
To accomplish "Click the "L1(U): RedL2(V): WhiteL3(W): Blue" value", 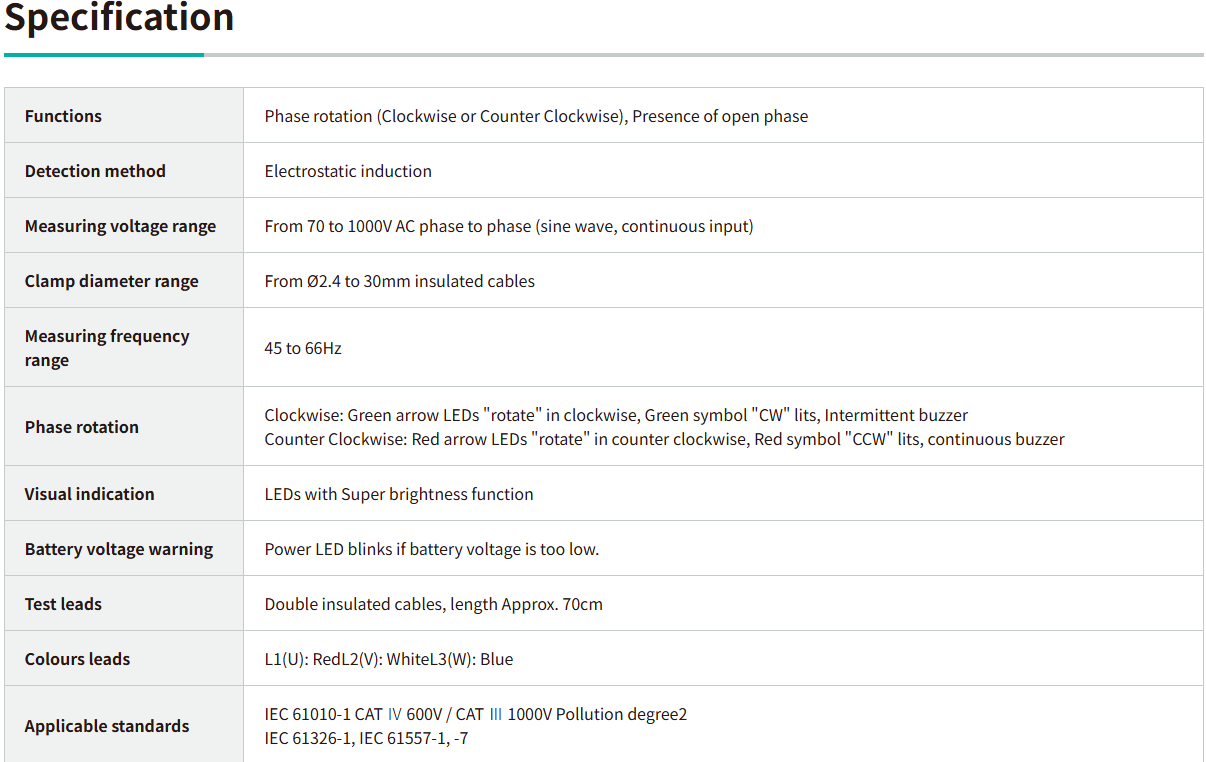I will point(388,659).
